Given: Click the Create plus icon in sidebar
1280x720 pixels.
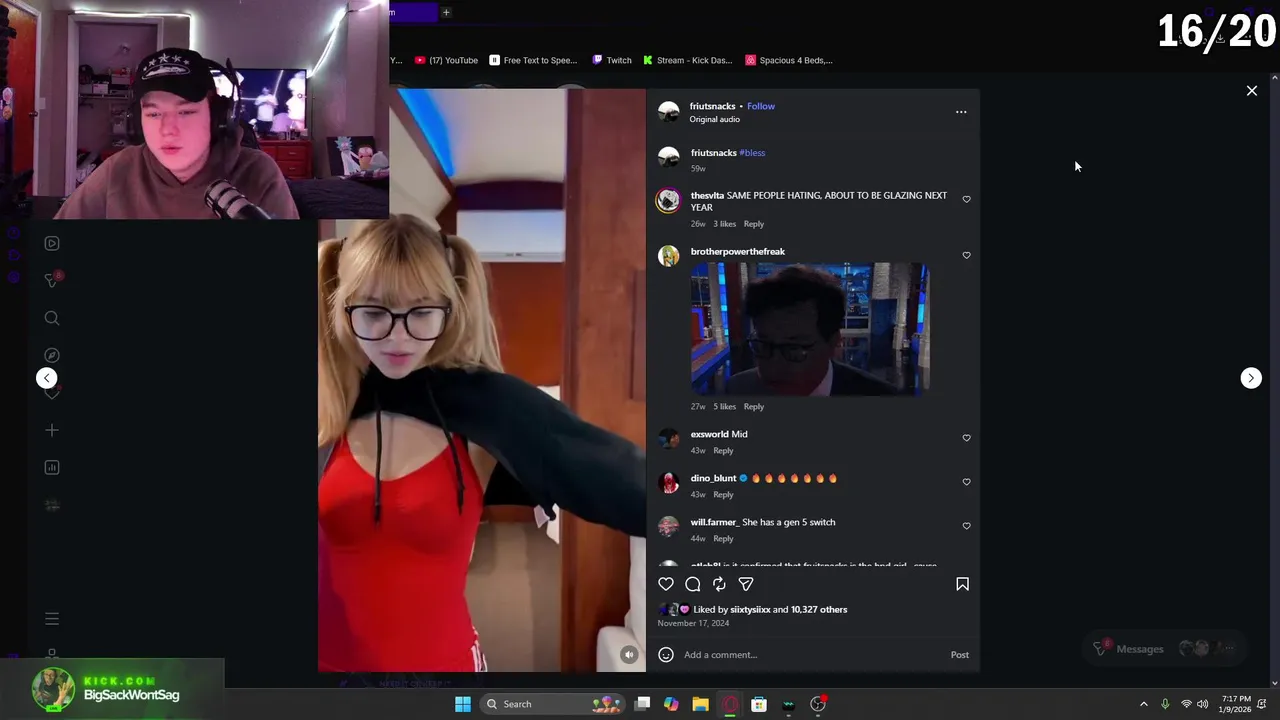Looking at the screenshot, I should coord(52,430).
